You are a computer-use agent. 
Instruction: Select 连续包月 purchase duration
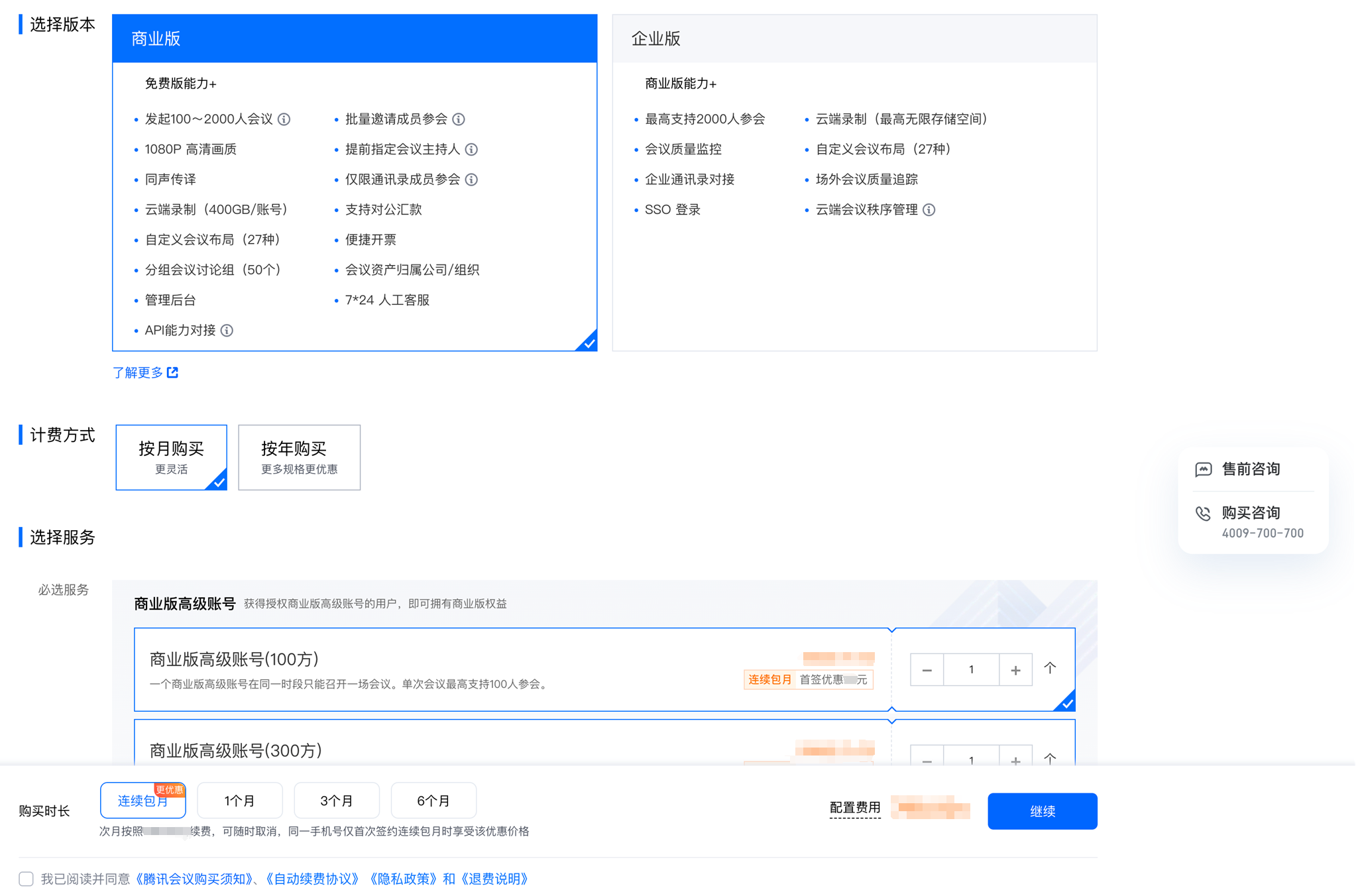pyautogui.click(x=143, y=801)
